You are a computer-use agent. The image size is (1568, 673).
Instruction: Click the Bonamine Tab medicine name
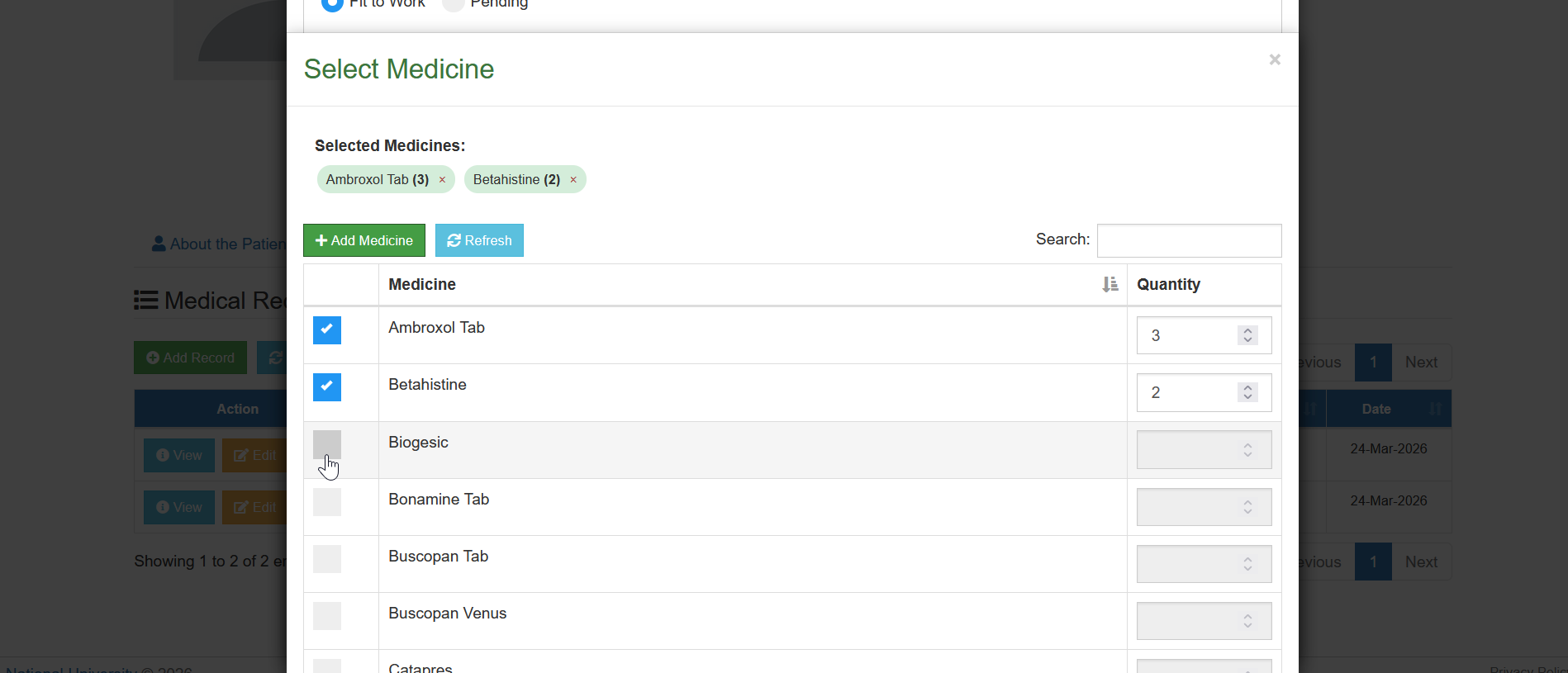(439, 500)
